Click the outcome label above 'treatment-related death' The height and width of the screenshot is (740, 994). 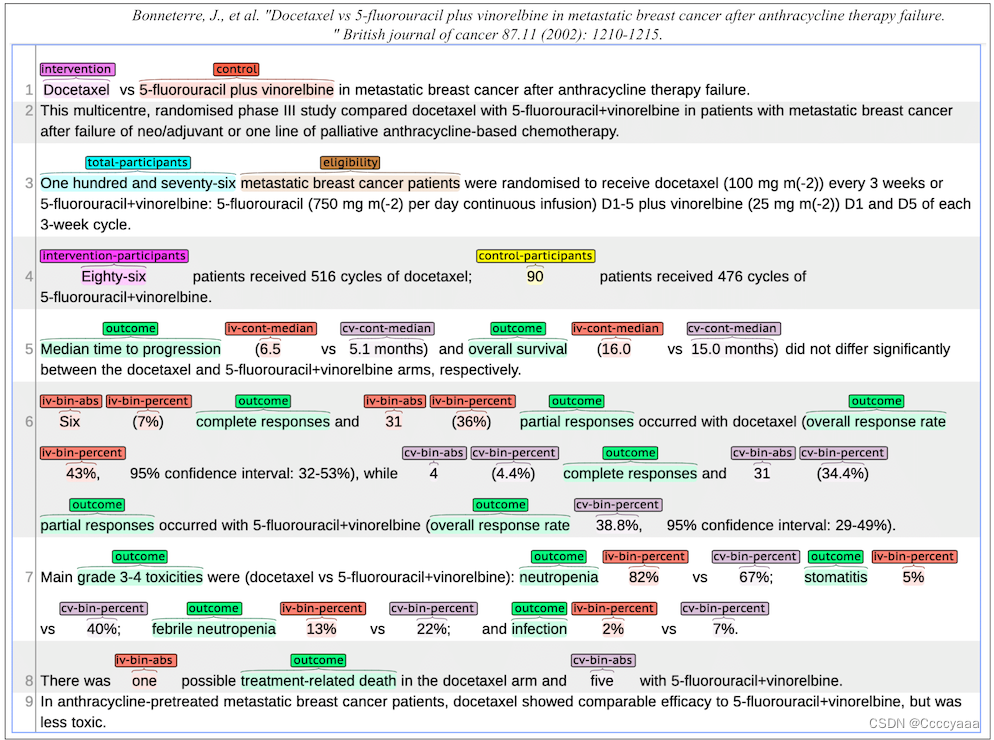318,660
